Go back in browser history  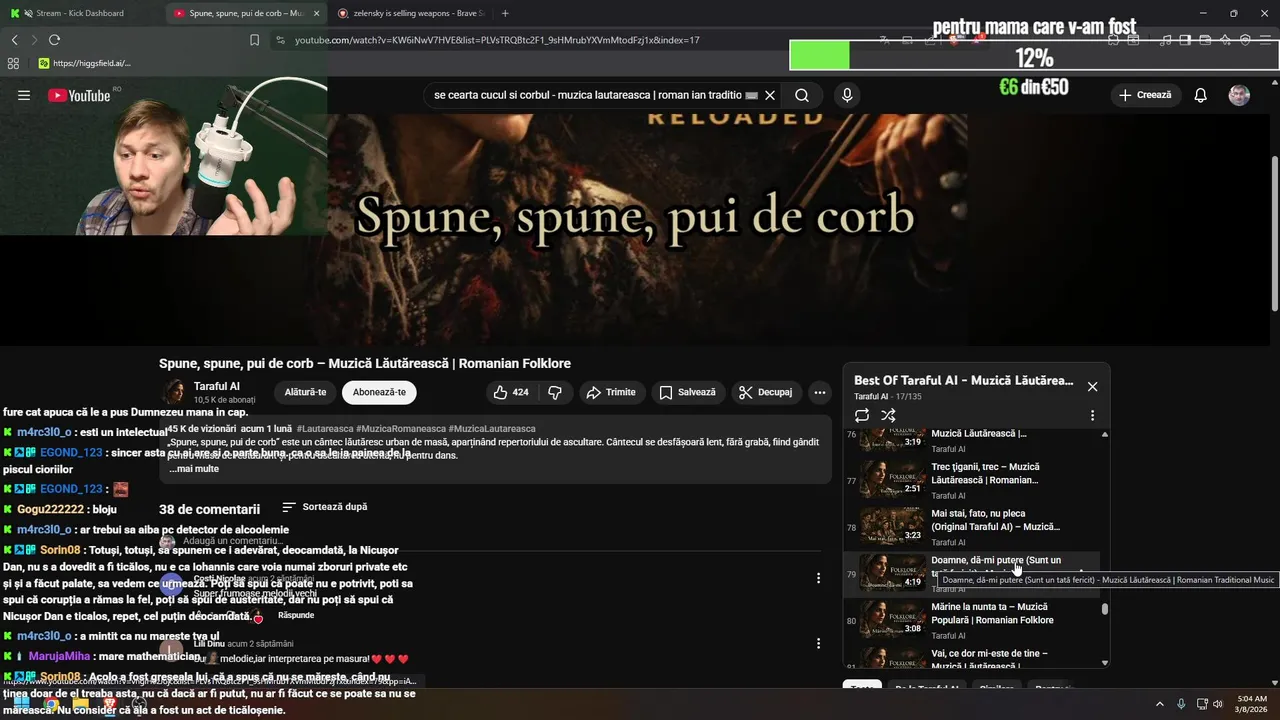pos(14,40)
